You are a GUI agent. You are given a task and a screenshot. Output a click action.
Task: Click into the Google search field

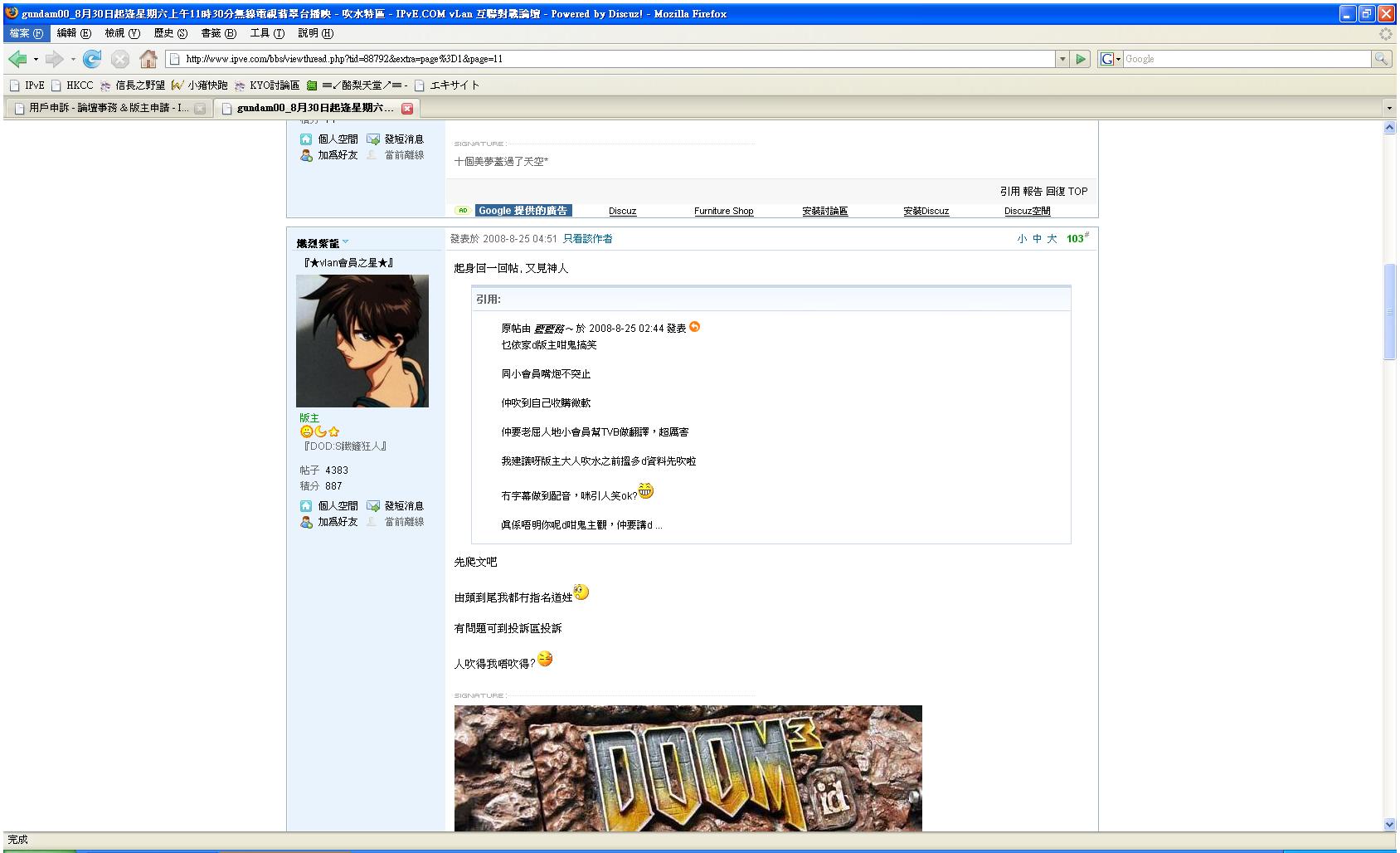point(1247,59)
